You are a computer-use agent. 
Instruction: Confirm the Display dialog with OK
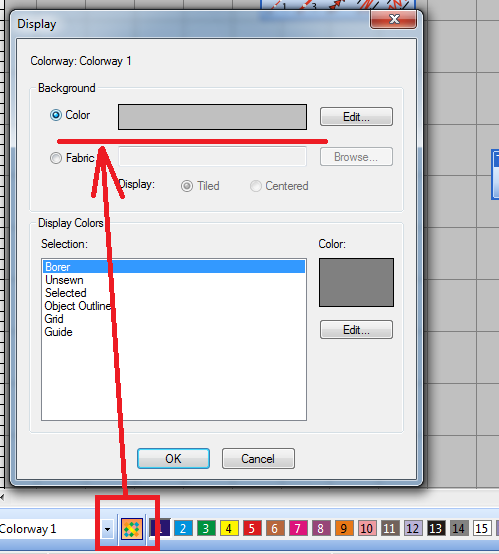[173, 459]
